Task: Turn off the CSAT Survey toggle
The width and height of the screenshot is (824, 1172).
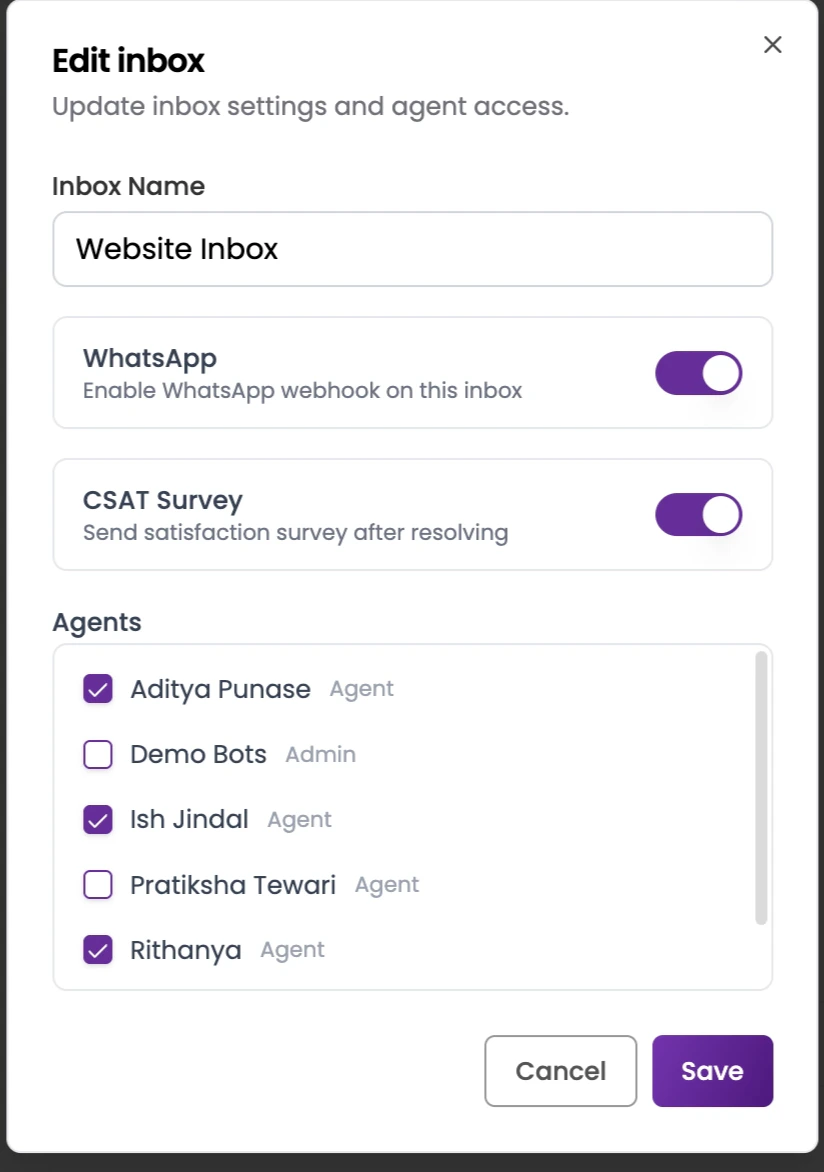Action: 698,514
